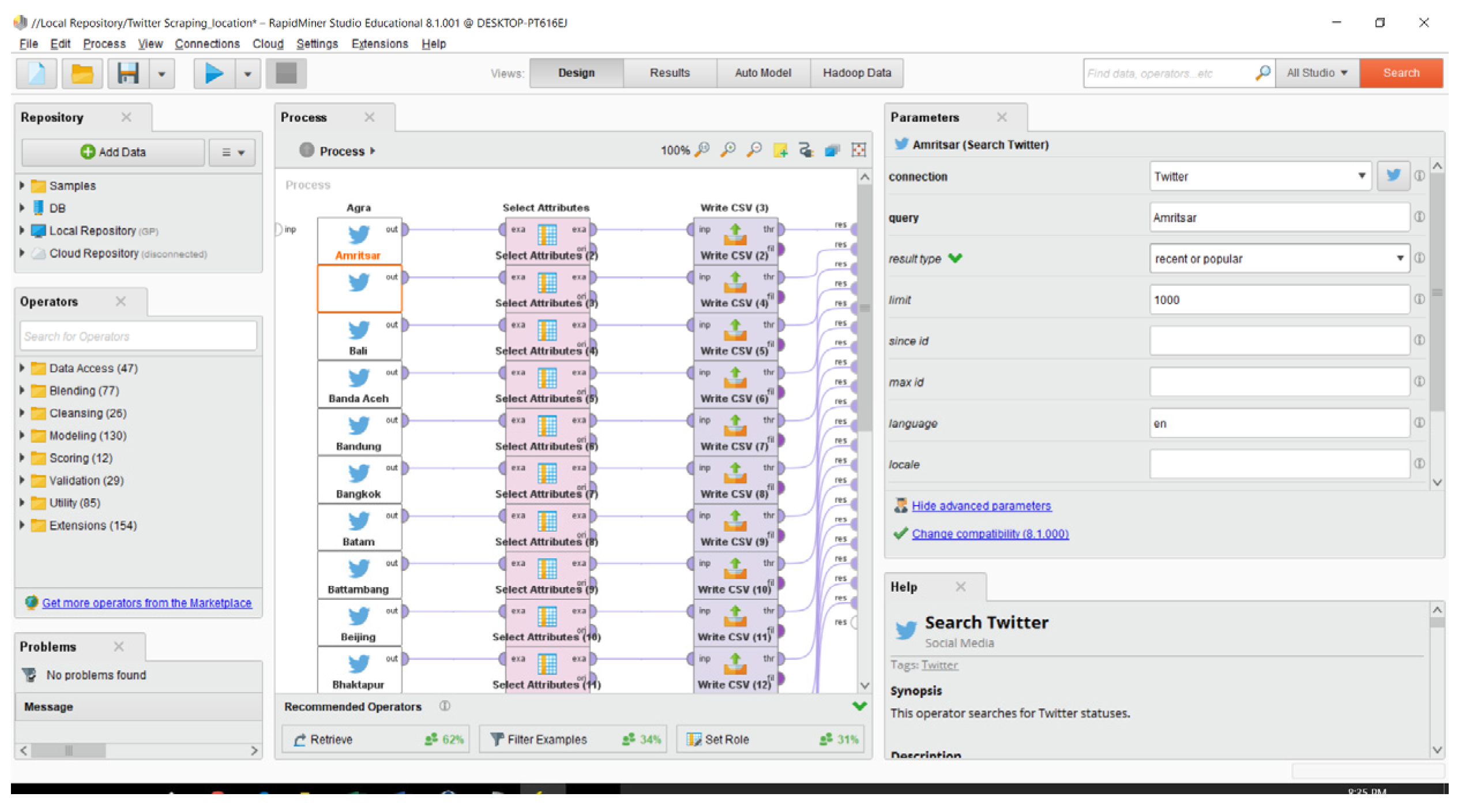
Task: Click the Add Data button
Action: [113, 152]
